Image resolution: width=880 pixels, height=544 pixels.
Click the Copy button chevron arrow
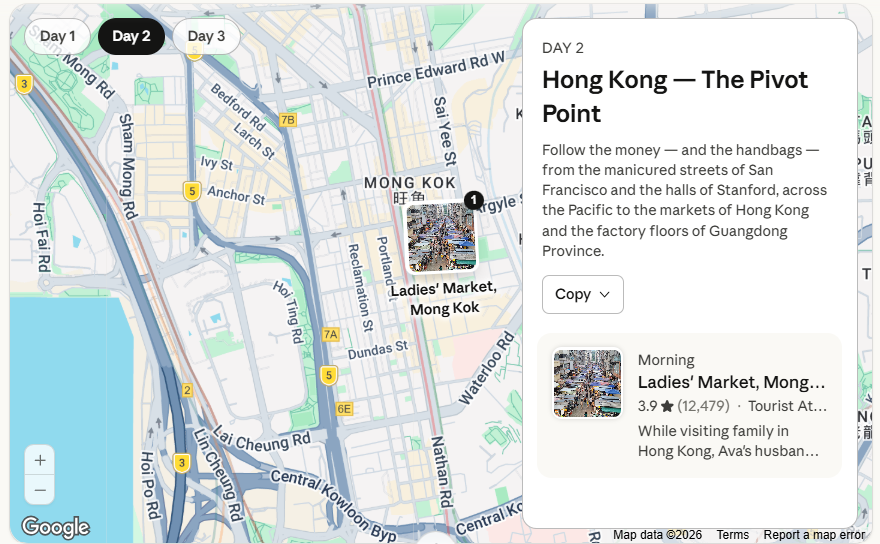point(604,294)
